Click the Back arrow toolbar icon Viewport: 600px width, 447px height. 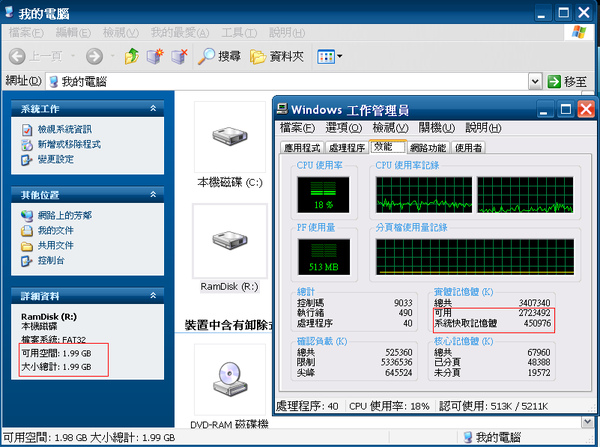pyautogui.click(x=17, y=57)
